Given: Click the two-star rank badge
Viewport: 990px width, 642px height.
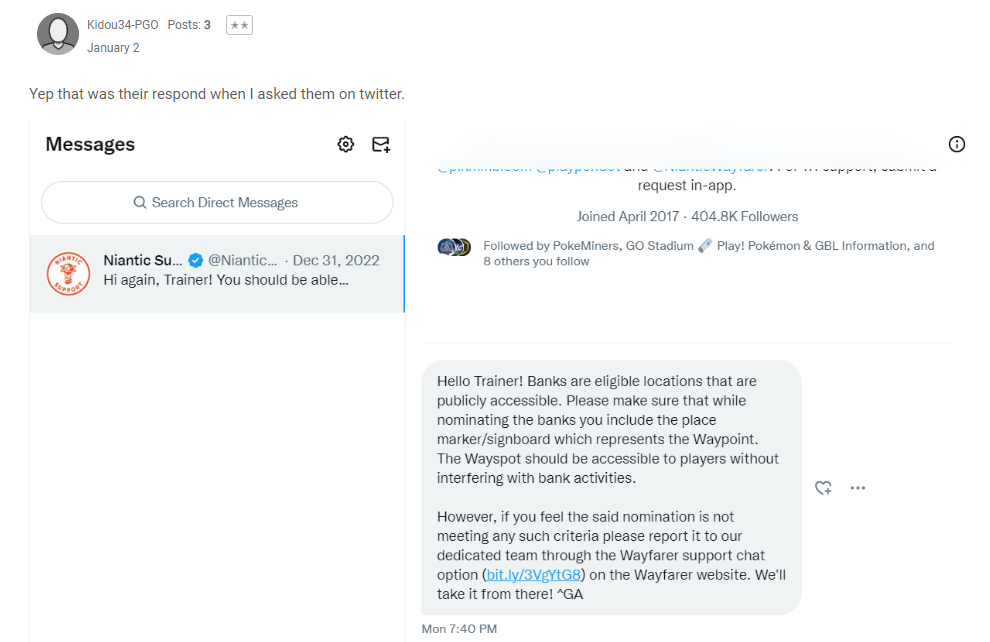Looking at the screenshot, I should [x=239, y=25].
